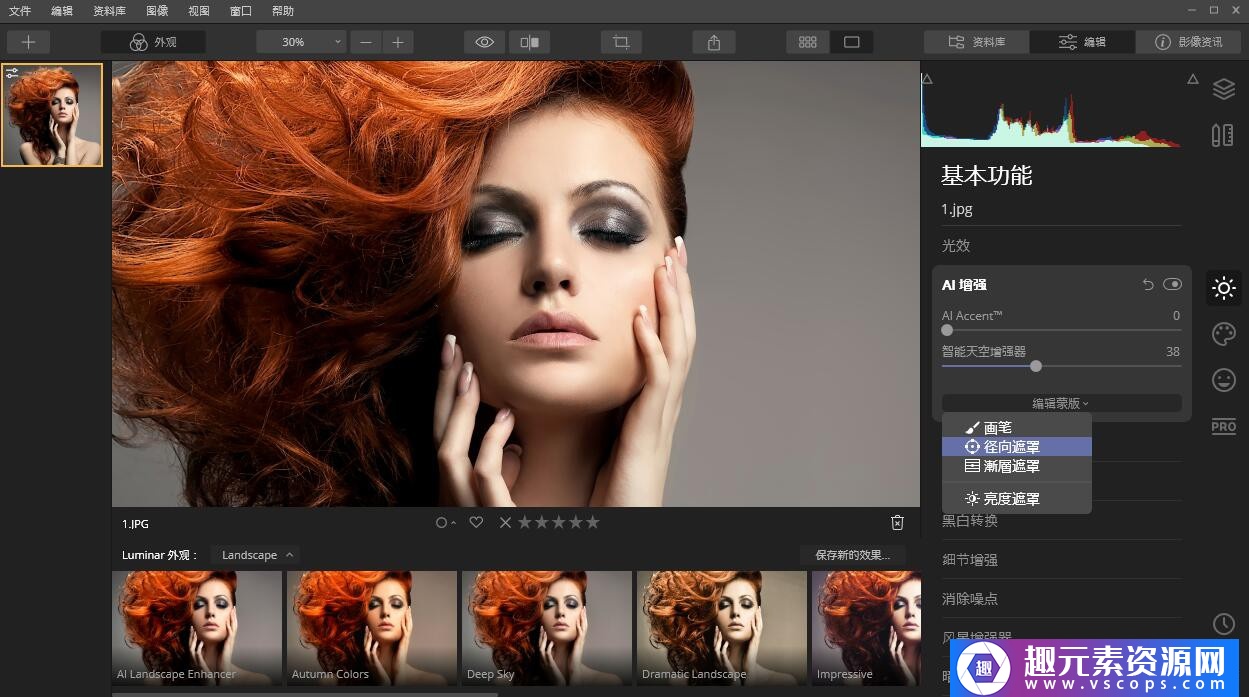Click the share/export icon

(713, 42)
